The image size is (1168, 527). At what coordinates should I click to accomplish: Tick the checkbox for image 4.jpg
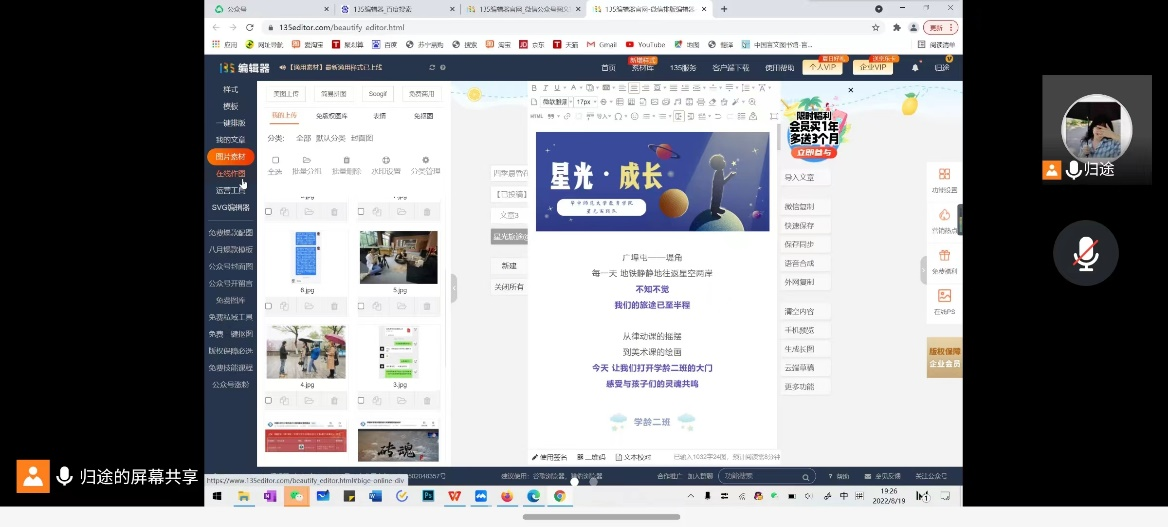pyautogui.click(x=268, y=400)
